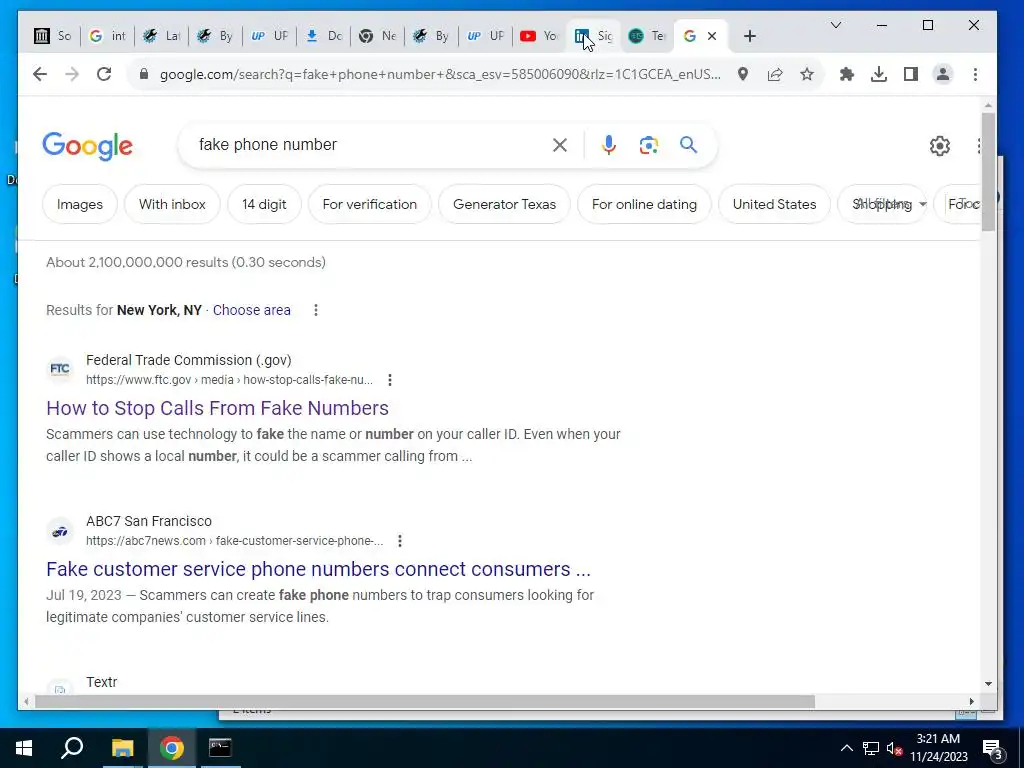The image size is (1024, 768).
Task: Open the command prompt taskbar icon
Action: [x=220, y=748]
